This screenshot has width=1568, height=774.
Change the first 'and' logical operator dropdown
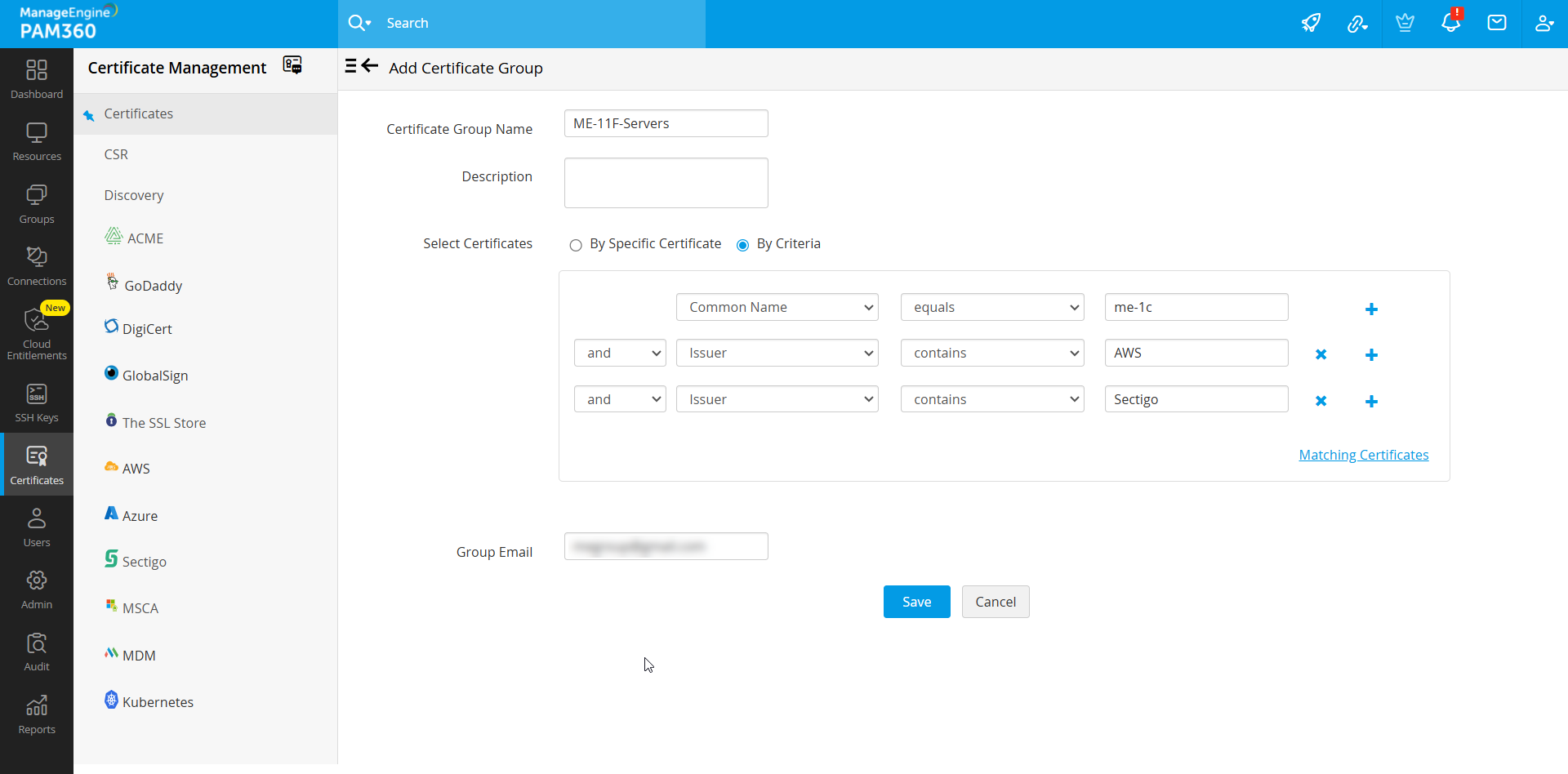[620, 353]
